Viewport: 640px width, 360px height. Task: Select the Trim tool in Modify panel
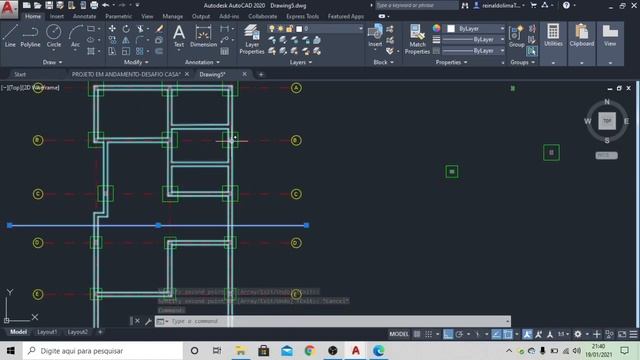(140, 29)
